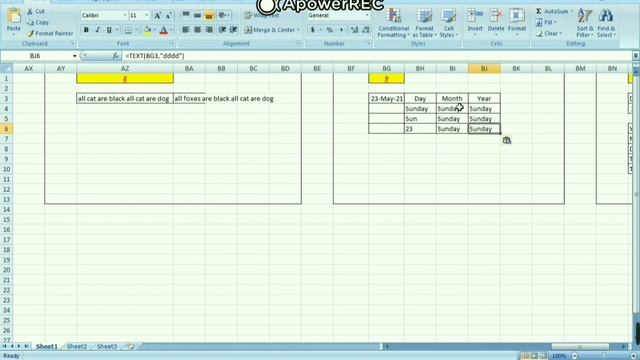Select cell containing Sun

(420, 119)
